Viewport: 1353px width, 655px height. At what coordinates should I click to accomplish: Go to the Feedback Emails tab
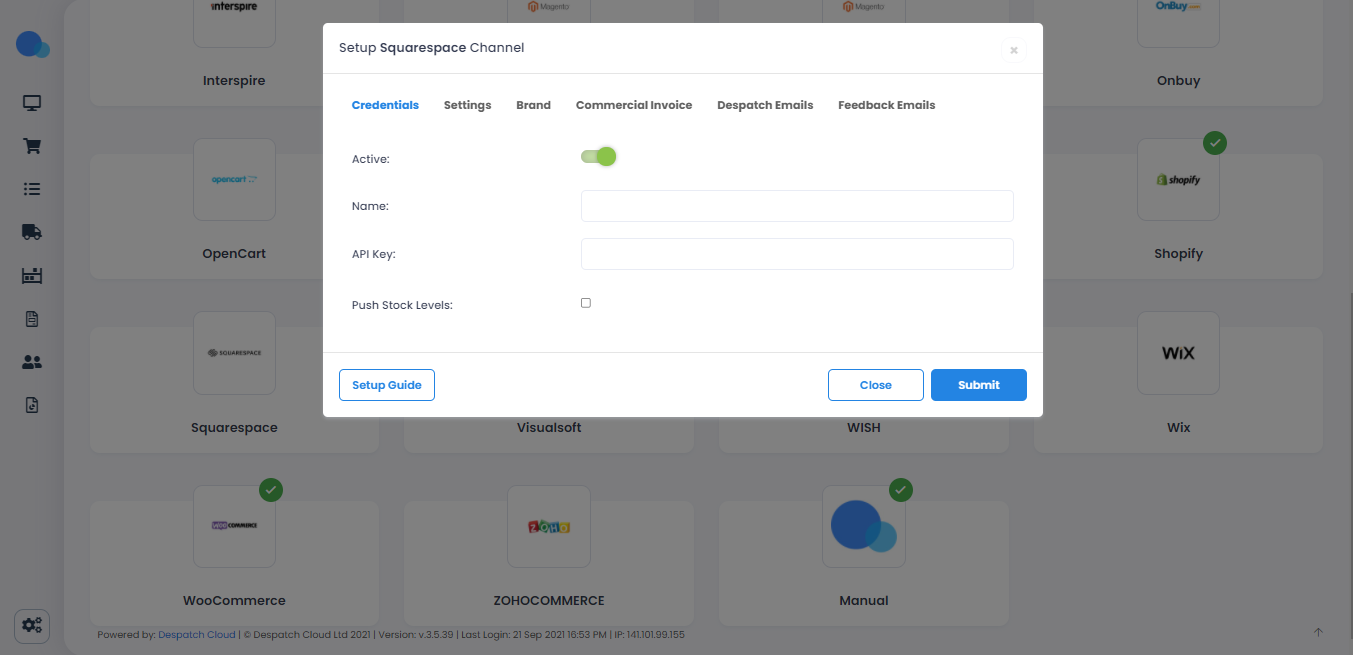[886, 105]
